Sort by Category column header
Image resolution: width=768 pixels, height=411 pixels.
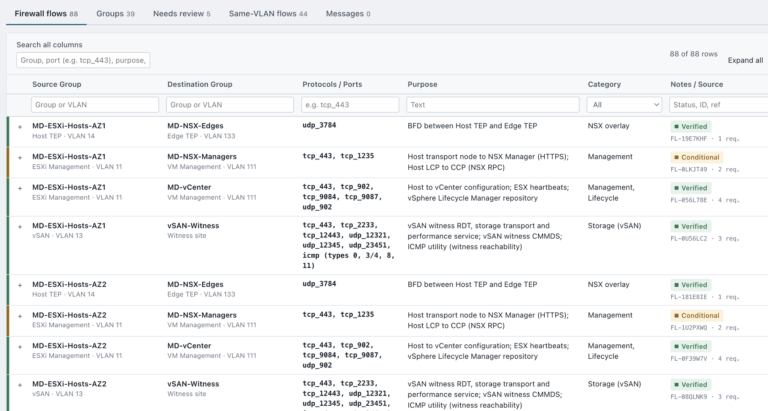pyautogui.click(x=604, y=84)
